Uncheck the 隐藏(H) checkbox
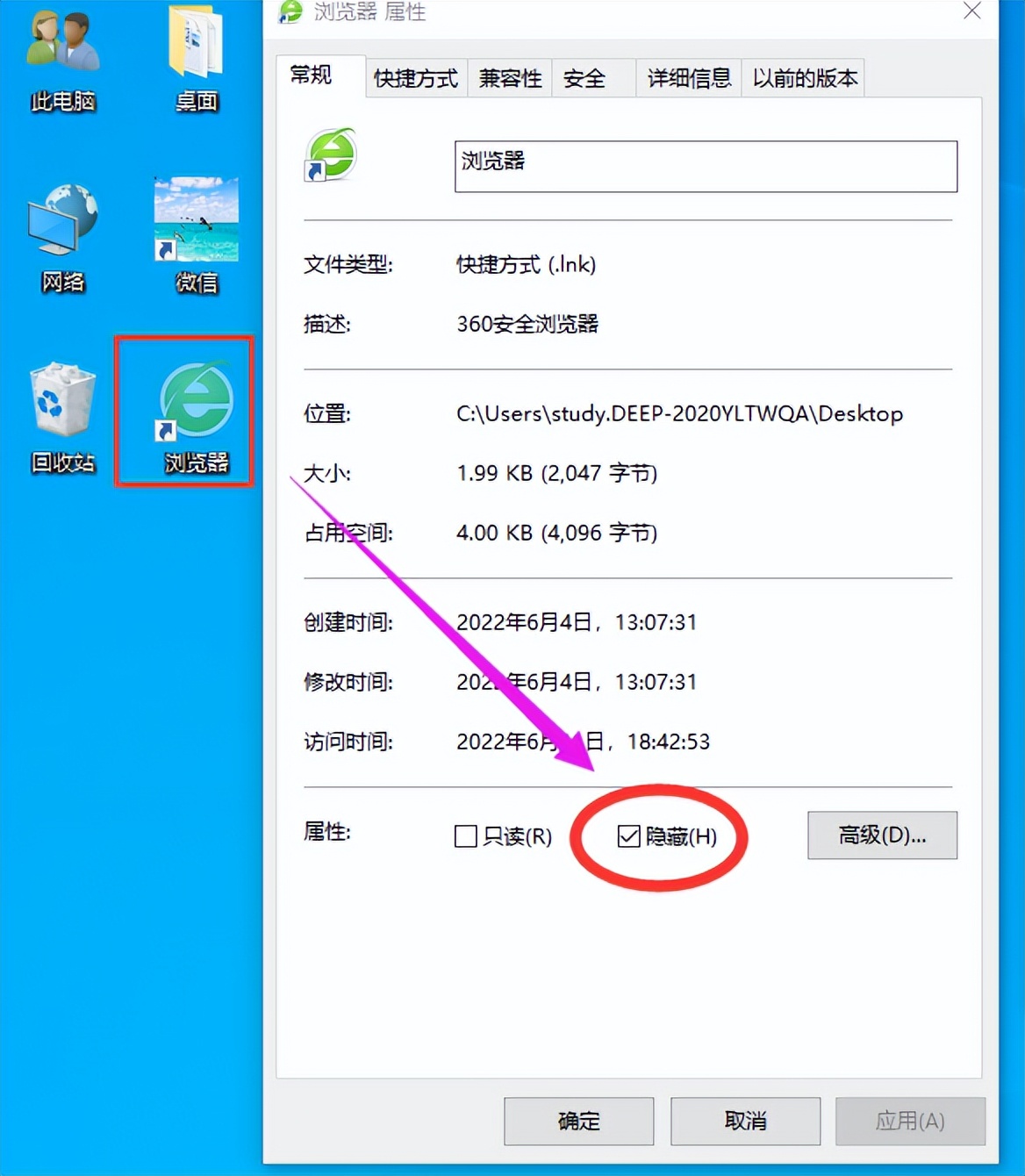The image size is (1025, 1176). pyautogui.click(x=628, y=836)
